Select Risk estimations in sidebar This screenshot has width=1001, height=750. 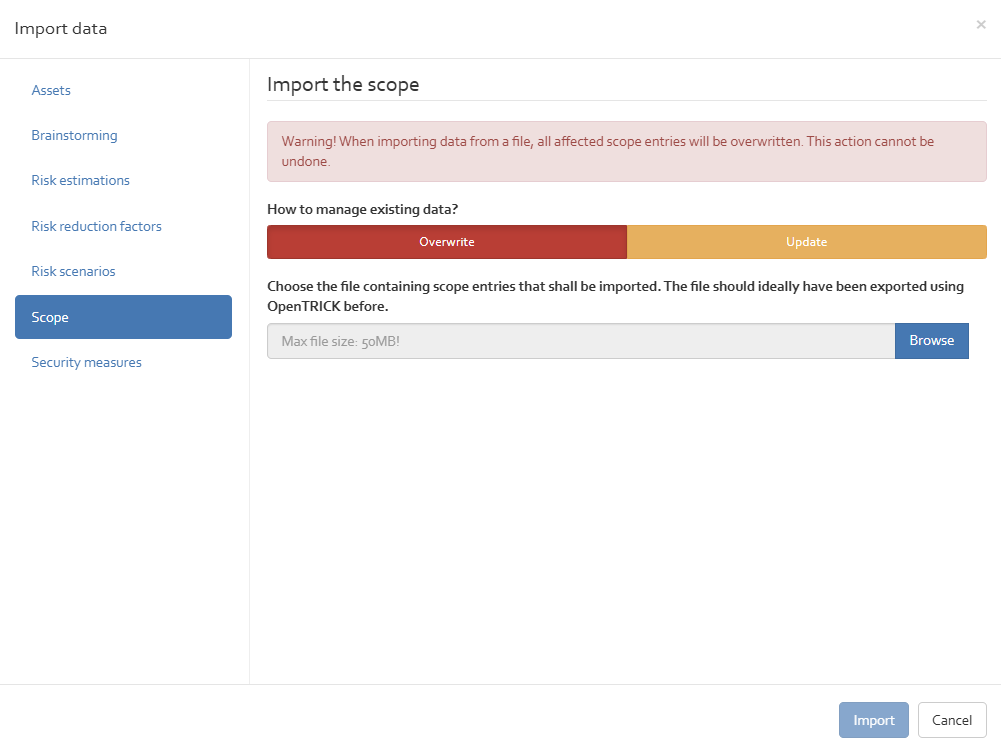[80, 181]
